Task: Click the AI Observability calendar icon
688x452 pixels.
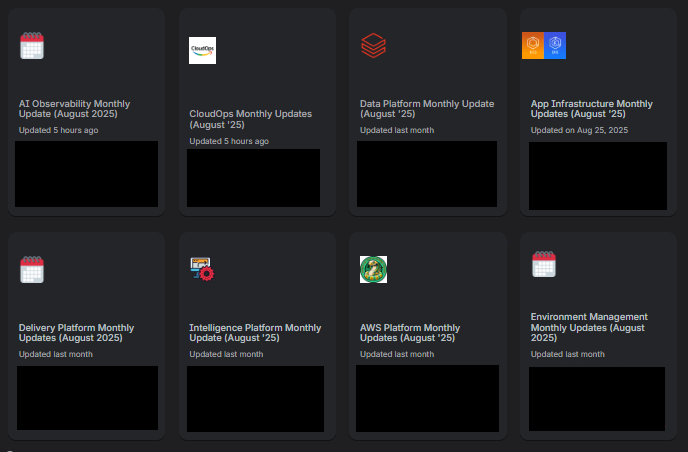Action: (32, 45)
